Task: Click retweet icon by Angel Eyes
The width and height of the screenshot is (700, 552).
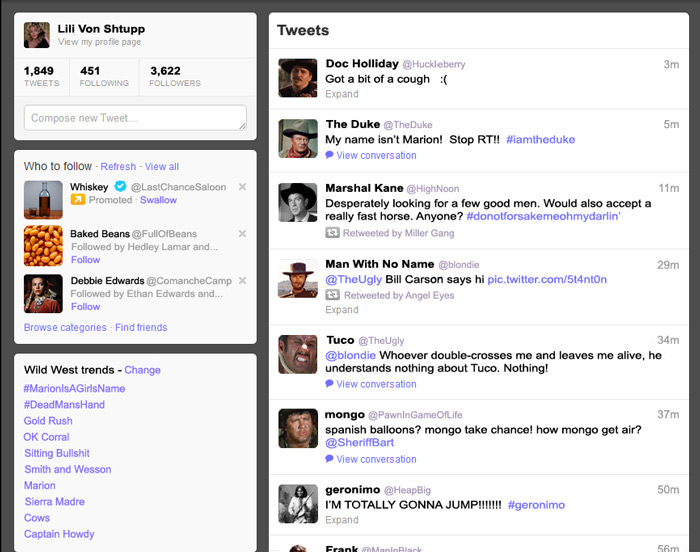Action: click(332, 295)
